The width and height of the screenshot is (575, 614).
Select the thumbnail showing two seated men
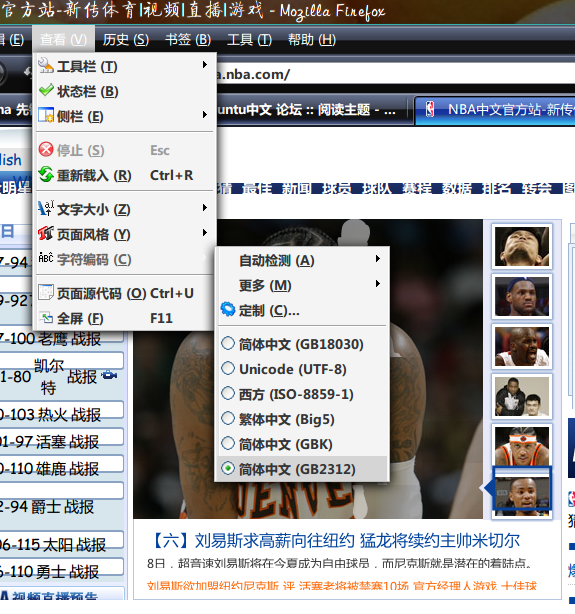(x=522, y=396)
